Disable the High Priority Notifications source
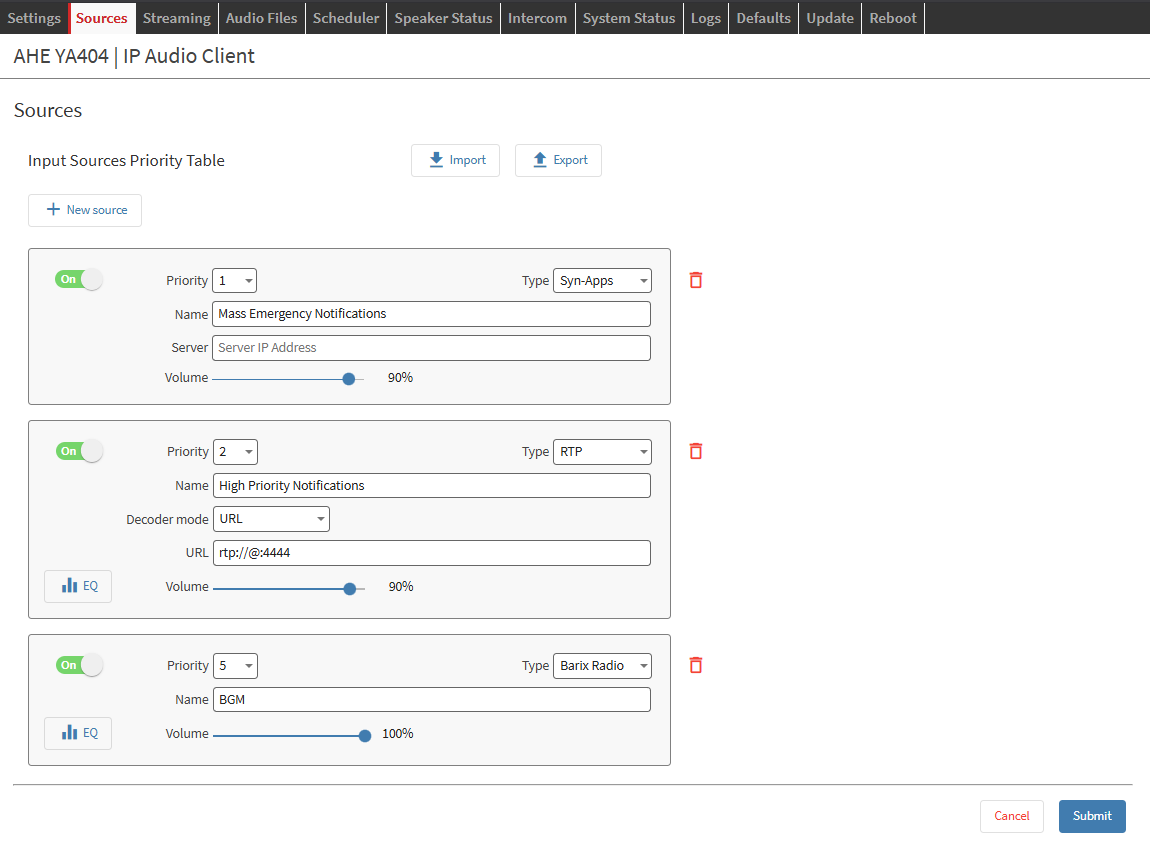The width and height of the screenshot is (1150, 849). 79,451
